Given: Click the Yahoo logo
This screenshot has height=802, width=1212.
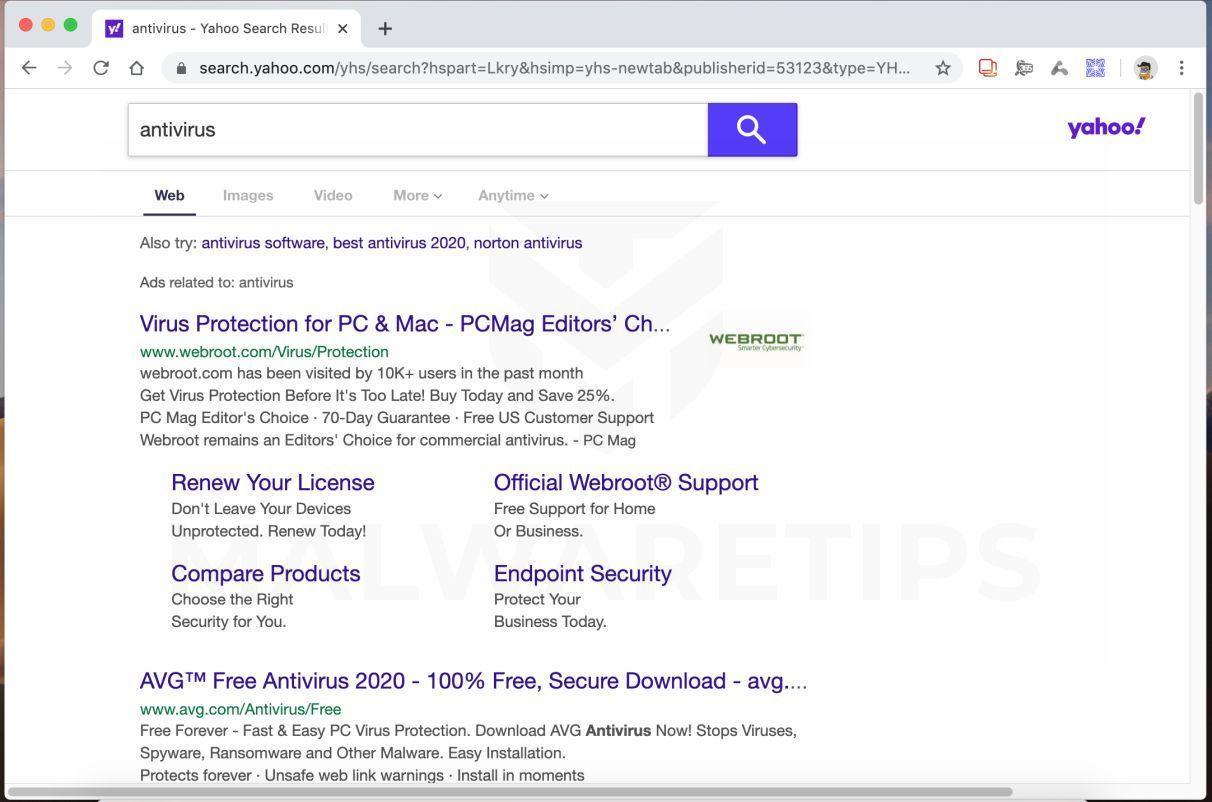Looking at the screenshot, I should pos(1106,127).
